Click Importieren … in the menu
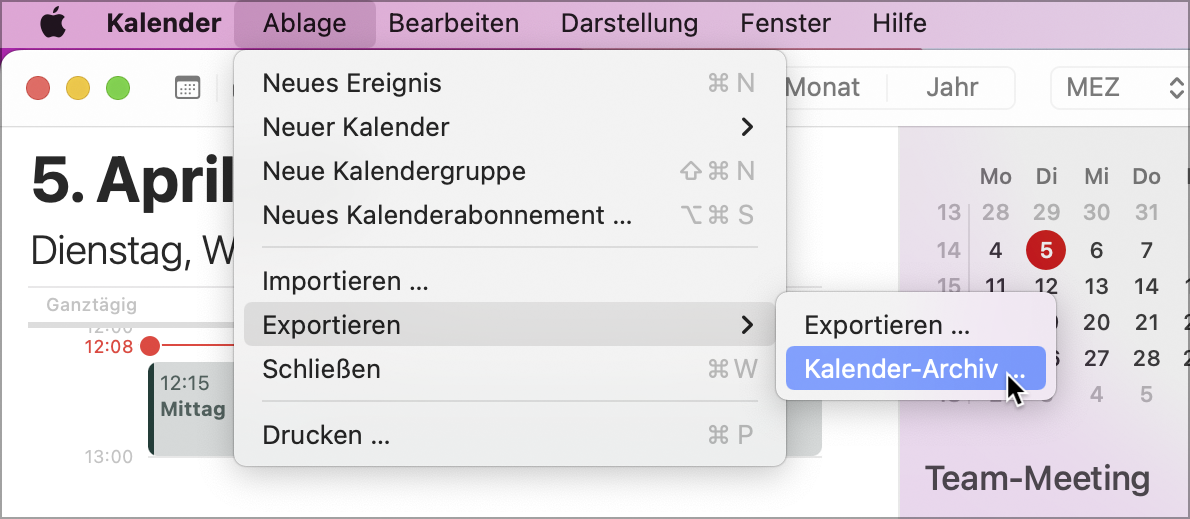The height and width of the screenshot is (519, 1190). pos(345,281)
